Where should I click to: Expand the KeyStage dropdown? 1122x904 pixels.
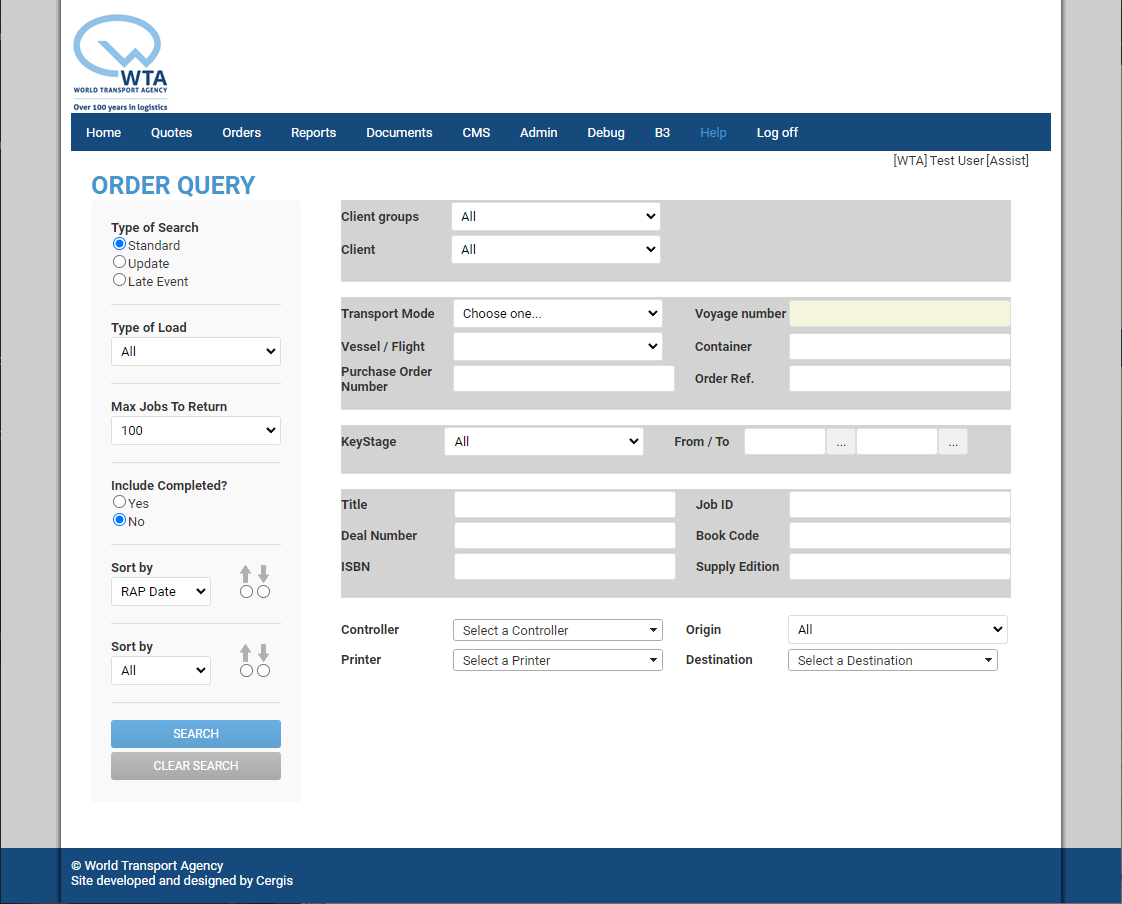(543, 442)
